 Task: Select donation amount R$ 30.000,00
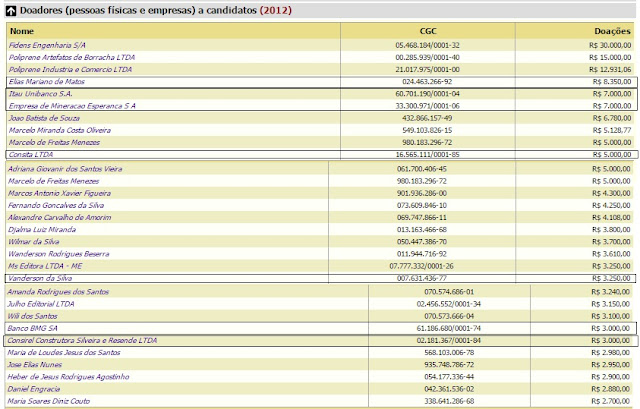tap(611, 45)
